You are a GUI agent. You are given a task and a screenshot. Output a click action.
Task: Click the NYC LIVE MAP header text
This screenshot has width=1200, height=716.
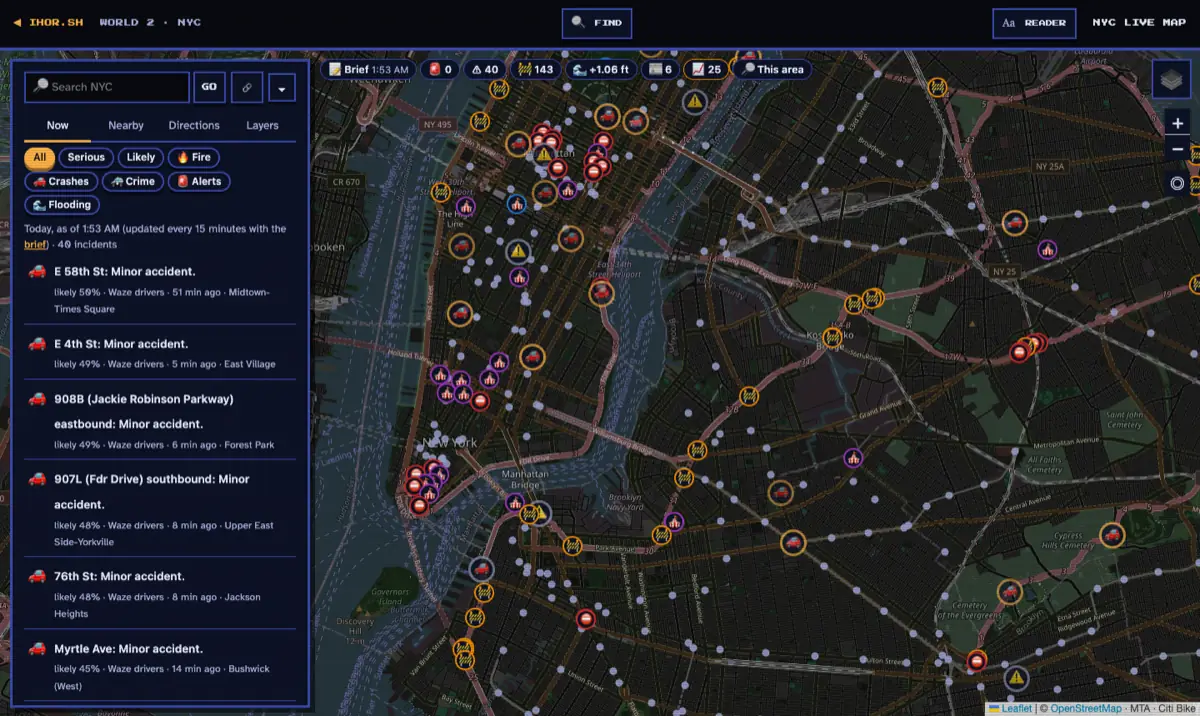pyautogui.click(x=1139, y=22)
